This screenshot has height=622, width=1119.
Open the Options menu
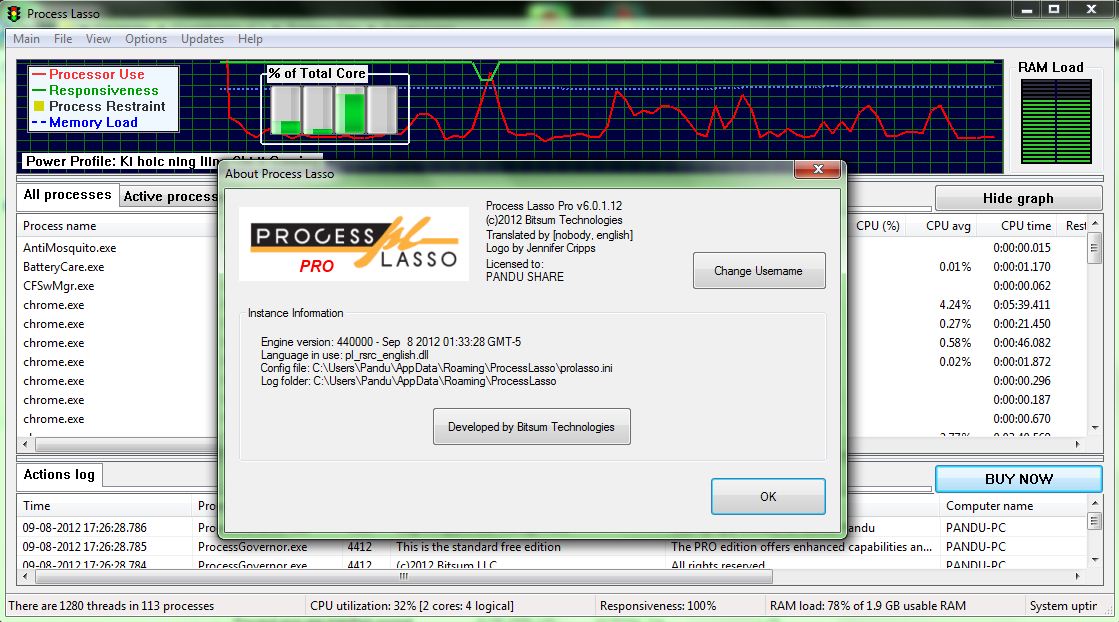(x=146, y=39)
